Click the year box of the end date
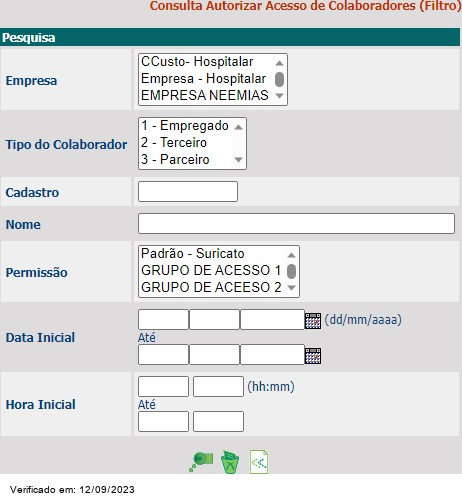This screenshot has width=462, height=504. click(x=272, y=354)
